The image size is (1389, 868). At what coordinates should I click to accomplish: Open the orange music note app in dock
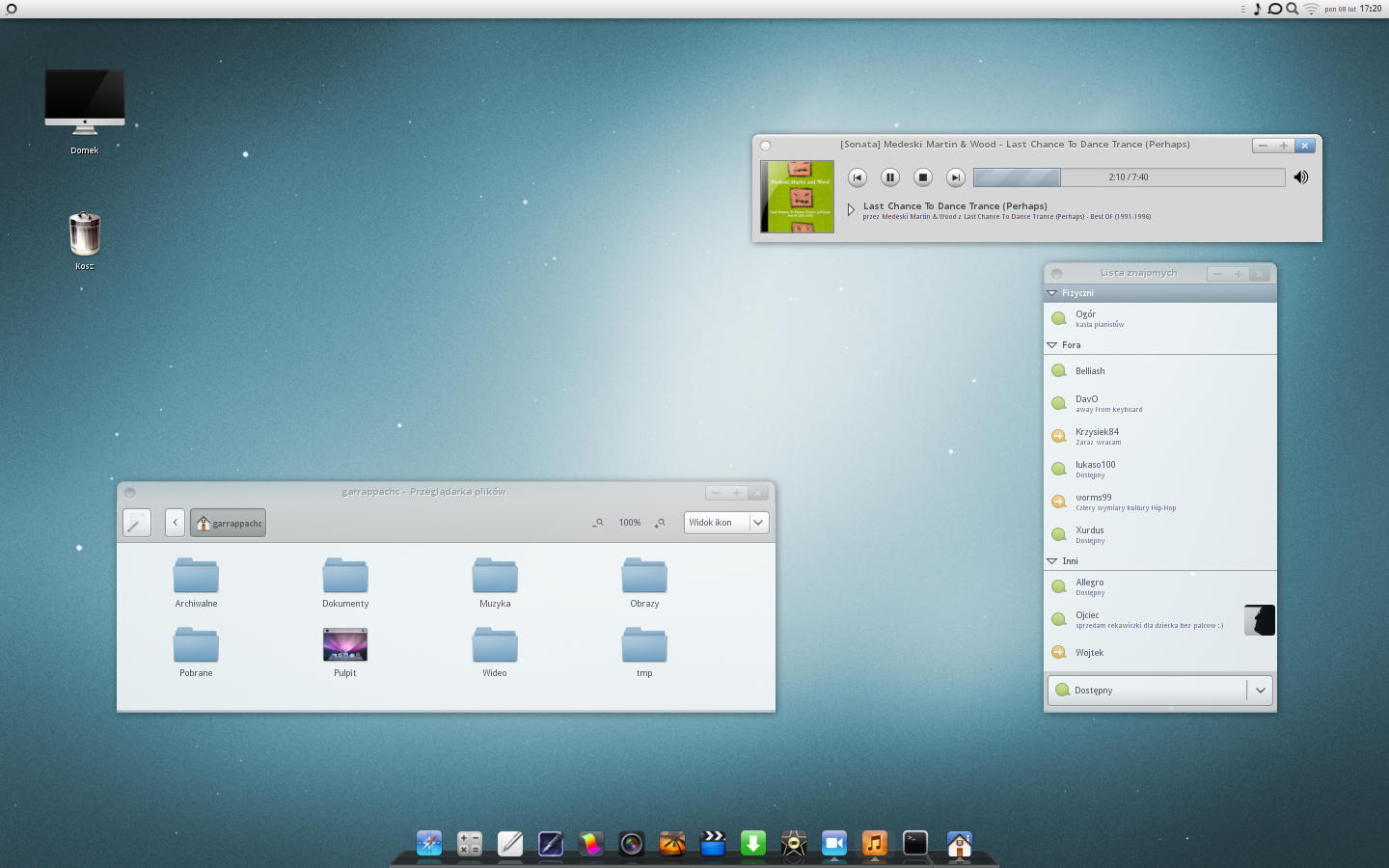click(875, 844)
